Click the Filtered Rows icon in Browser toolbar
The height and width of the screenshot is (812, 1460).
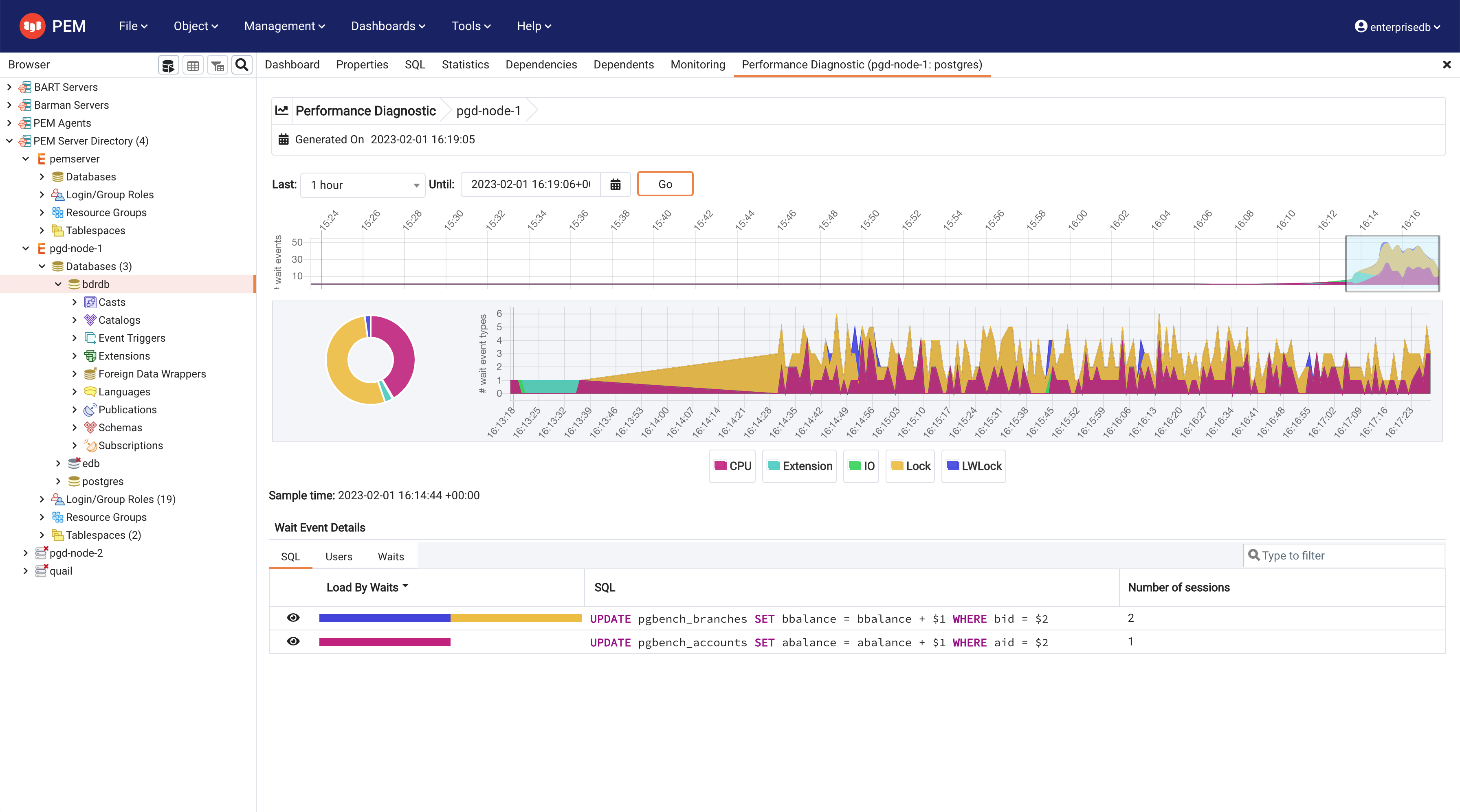218,65
